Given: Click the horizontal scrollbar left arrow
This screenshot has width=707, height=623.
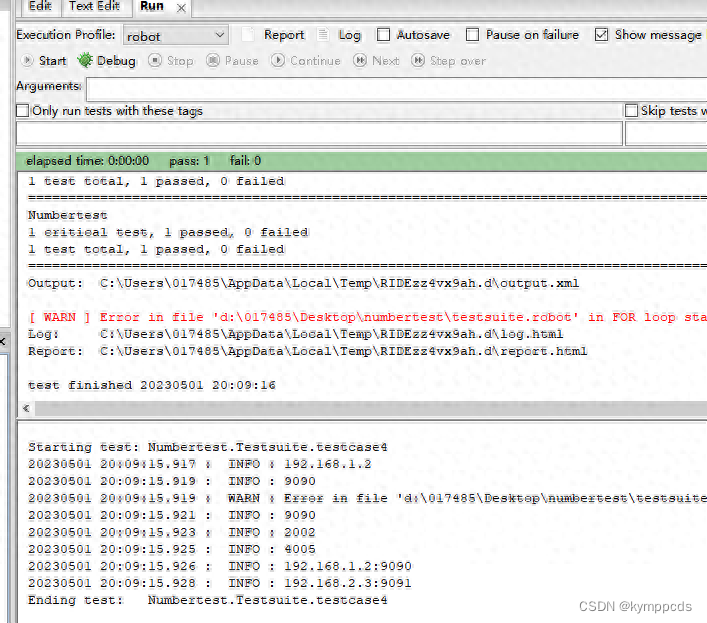Looking at the screenshot, I should (x=26, y=408).
